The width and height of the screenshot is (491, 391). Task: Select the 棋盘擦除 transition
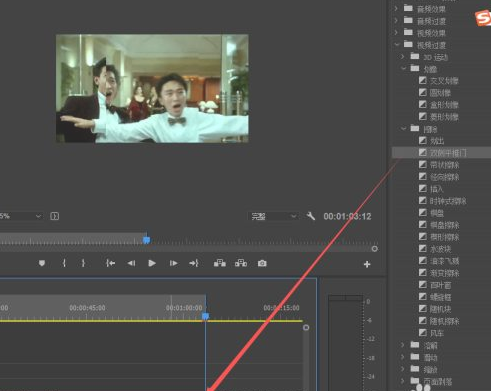444,225
